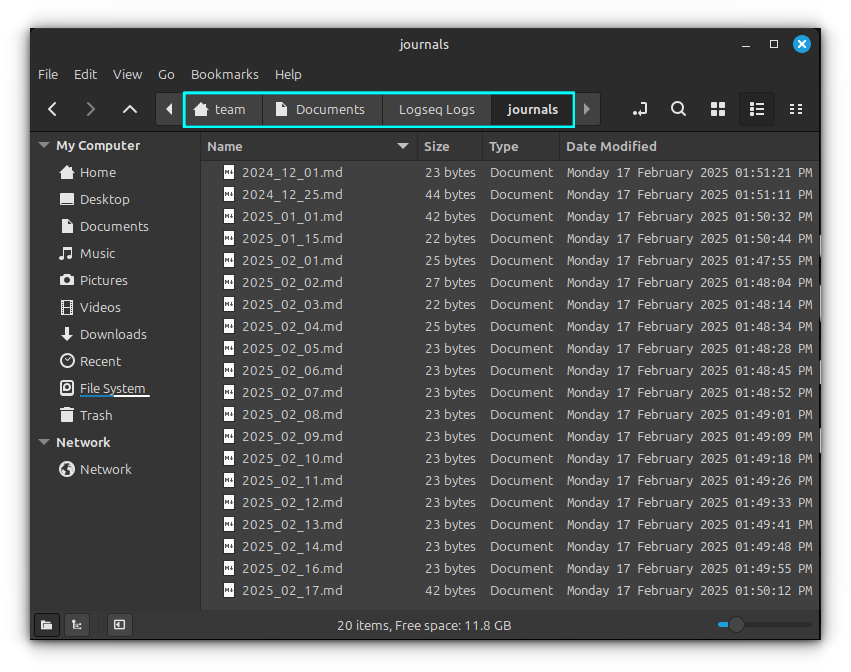The image size is (851, 672).
Task: Collapse the Network sidebar section
Action: coord(44,442)
